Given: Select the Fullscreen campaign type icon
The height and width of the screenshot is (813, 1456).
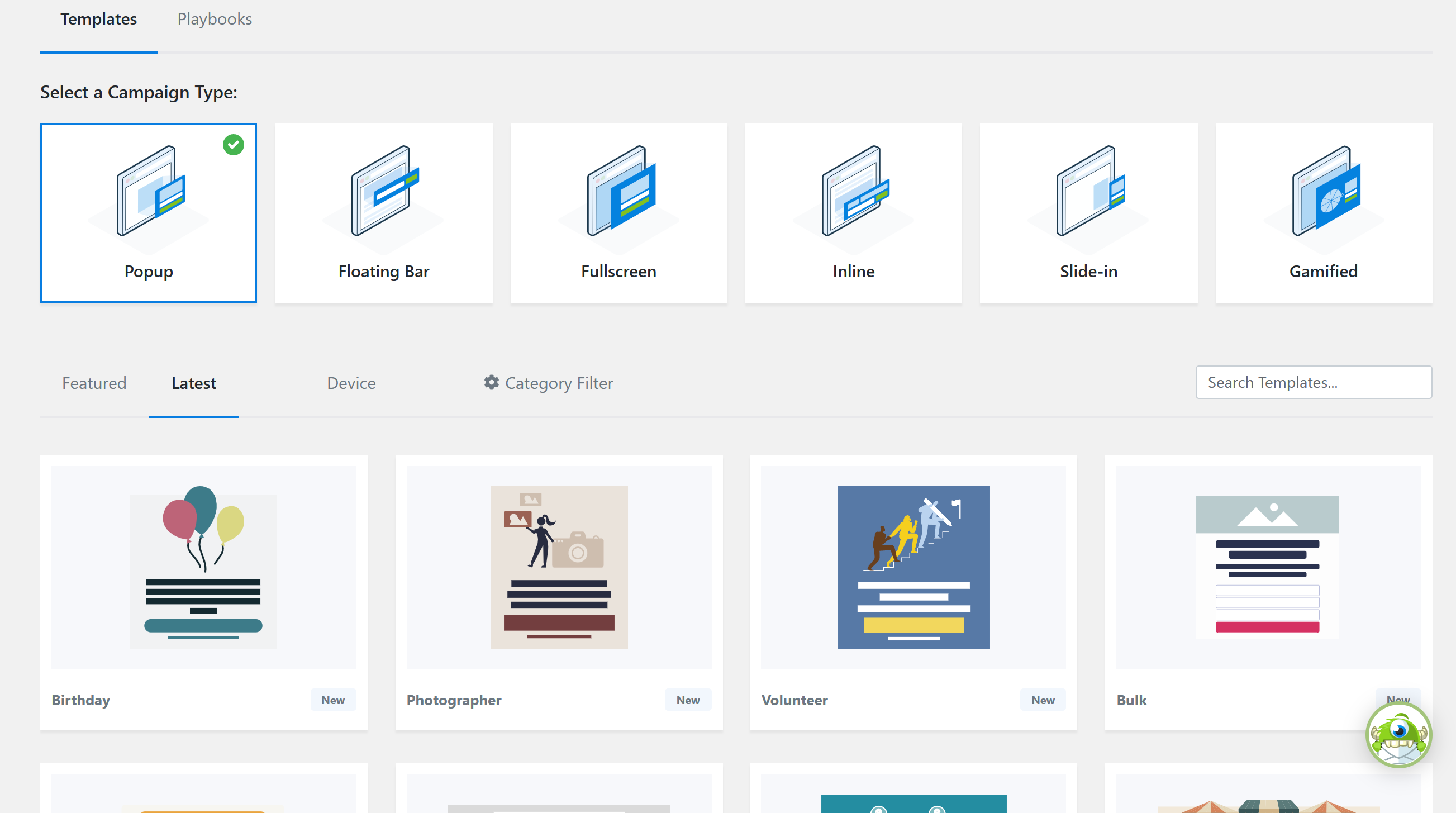Looking at the screenshot, I should [620, 191].
